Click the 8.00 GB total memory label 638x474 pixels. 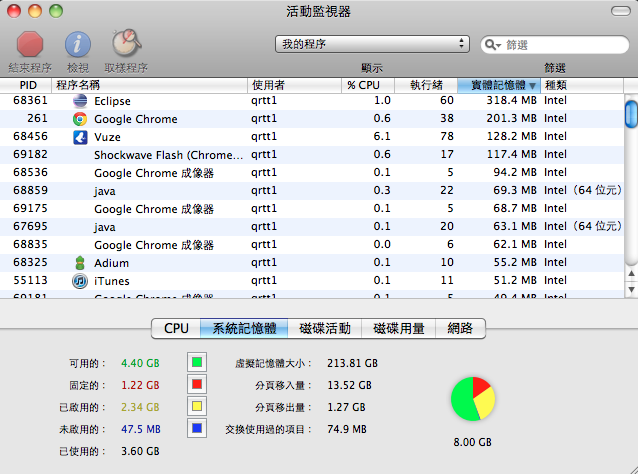click(472, 442)
